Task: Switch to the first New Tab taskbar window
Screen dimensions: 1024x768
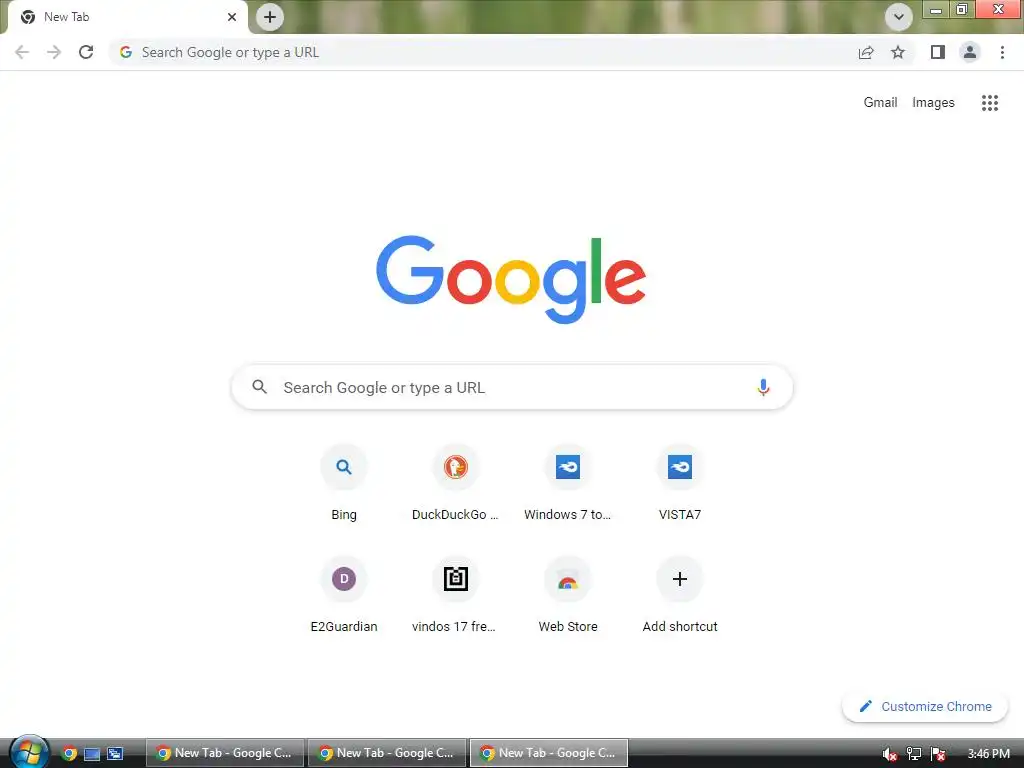Action: tap(225, 753)
